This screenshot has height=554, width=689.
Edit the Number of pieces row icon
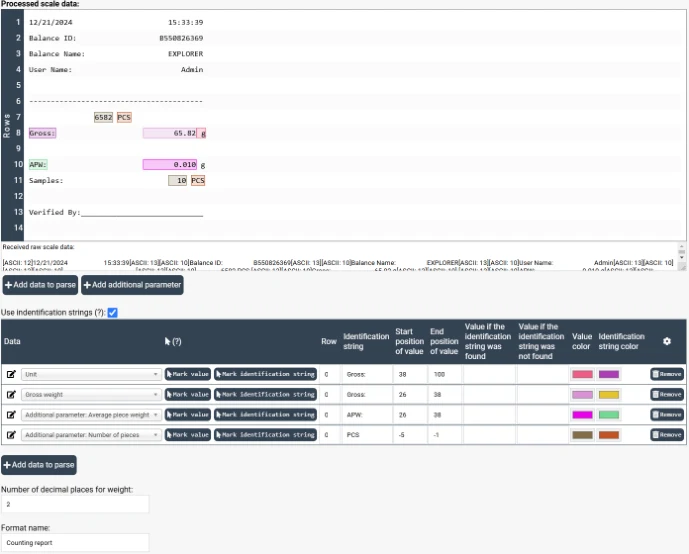[11, 435]
